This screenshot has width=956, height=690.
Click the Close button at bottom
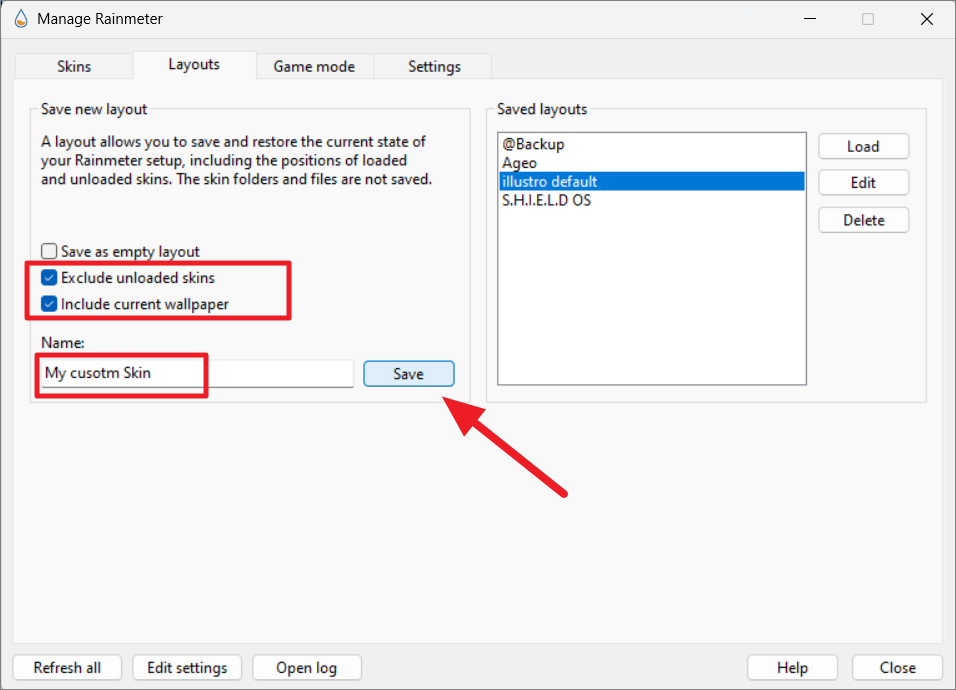pos(897,667)
